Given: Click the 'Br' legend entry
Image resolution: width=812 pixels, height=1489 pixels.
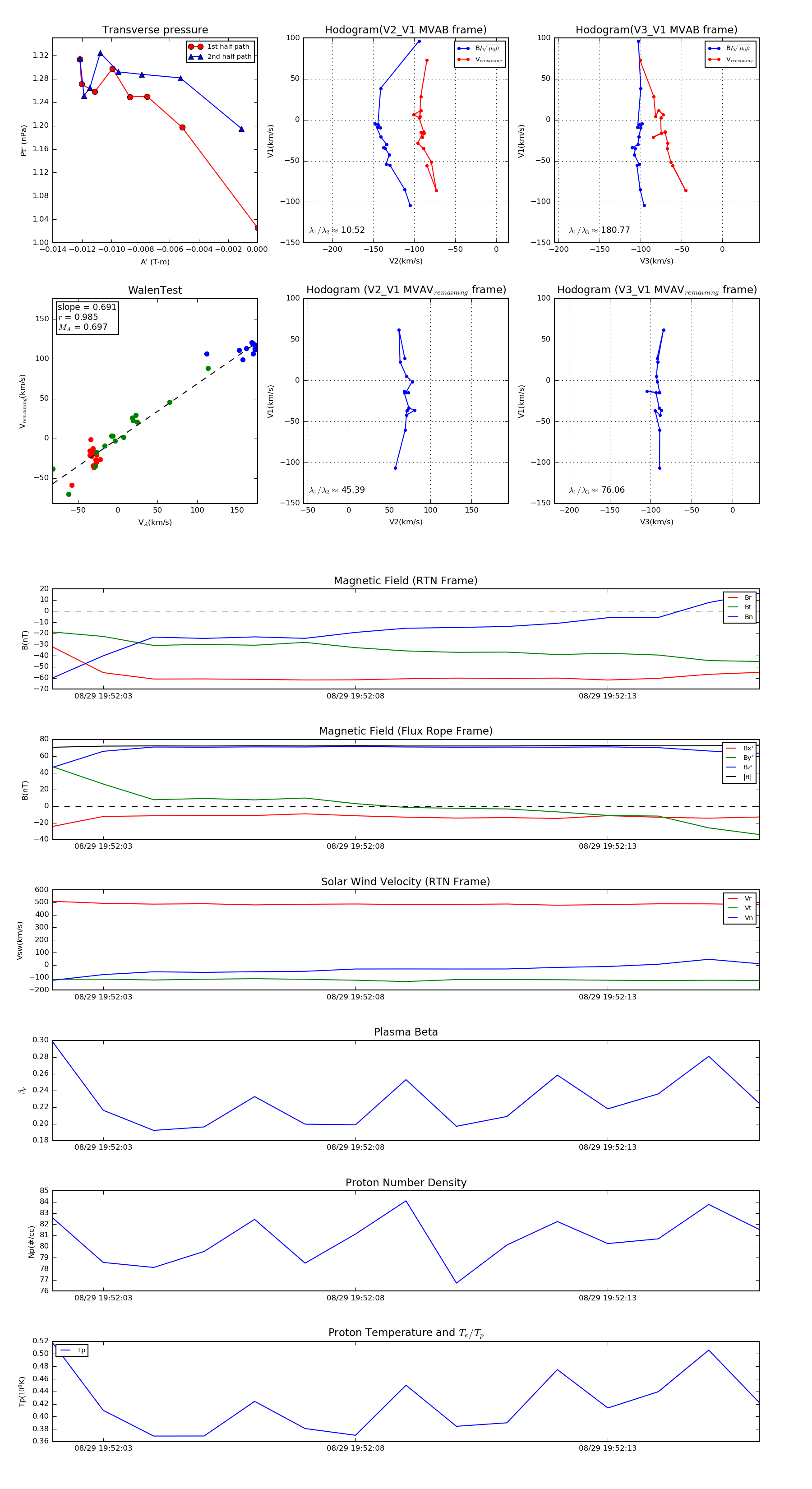Looking at the screenshot, I should point(740,598).
